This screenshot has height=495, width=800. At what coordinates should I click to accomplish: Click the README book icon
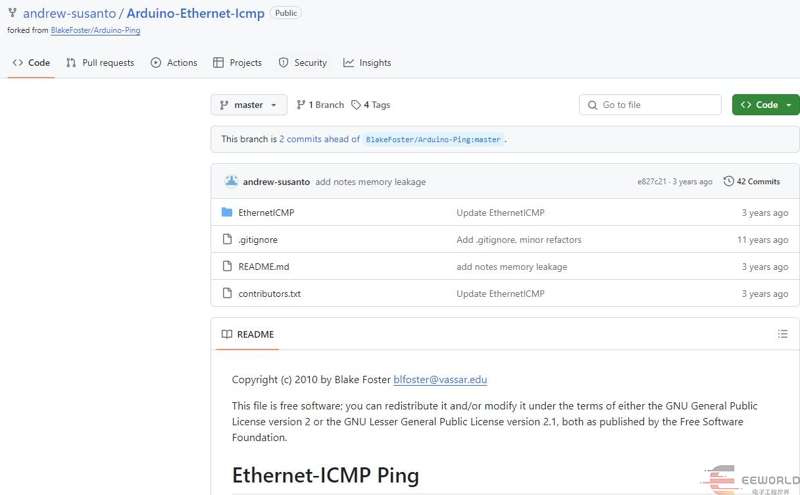pyautogui.click(x=227, y=334)
